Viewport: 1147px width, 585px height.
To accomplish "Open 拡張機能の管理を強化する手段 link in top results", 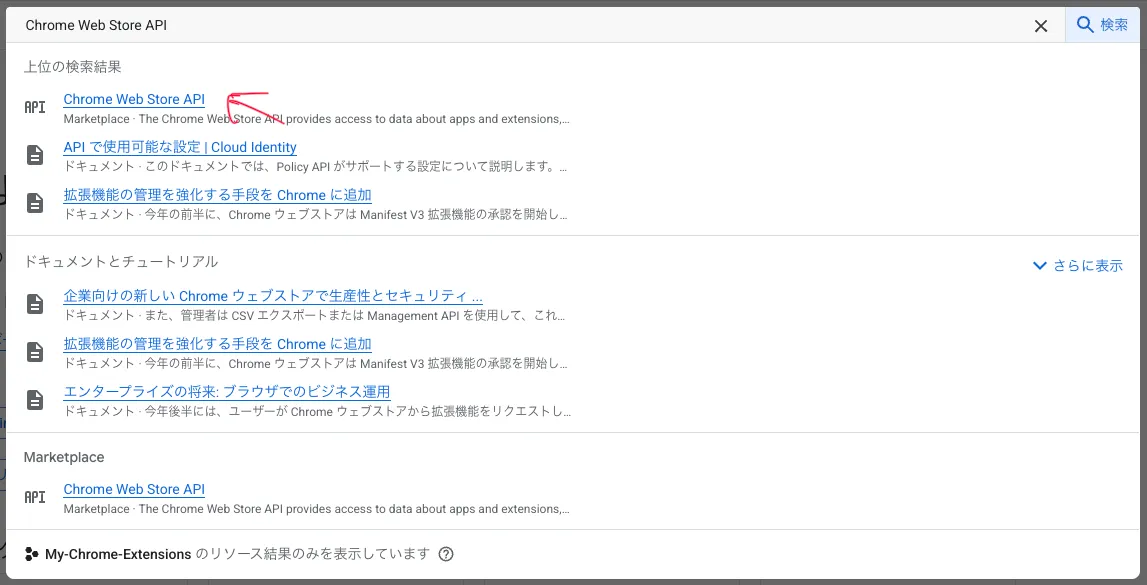I will 217,195.
